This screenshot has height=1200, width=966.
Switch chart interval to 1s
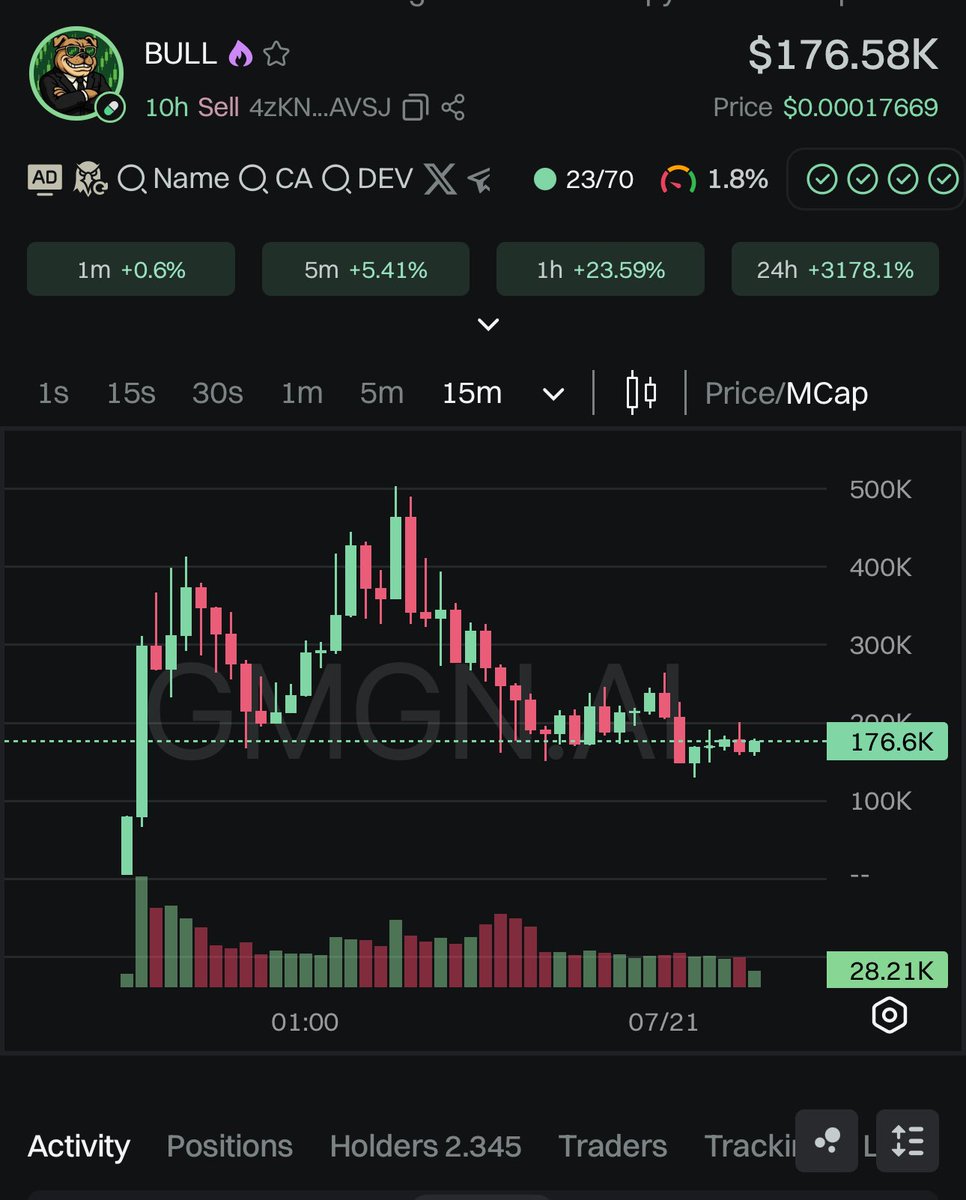click(53, 393)
